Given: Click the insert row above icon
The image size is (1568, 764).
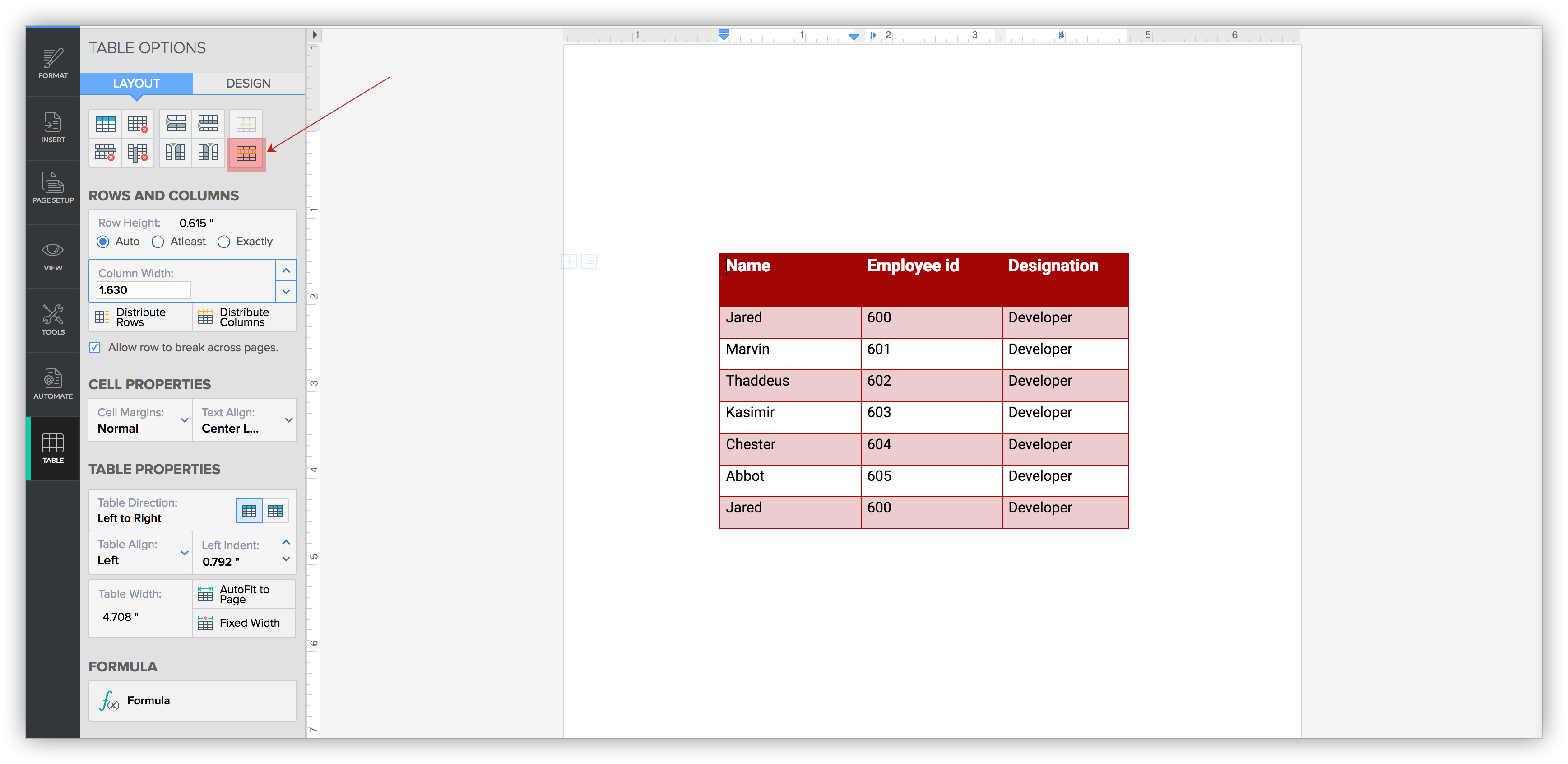Looking at the screenshot, I should pyautogui.click(x=176, y=125).
